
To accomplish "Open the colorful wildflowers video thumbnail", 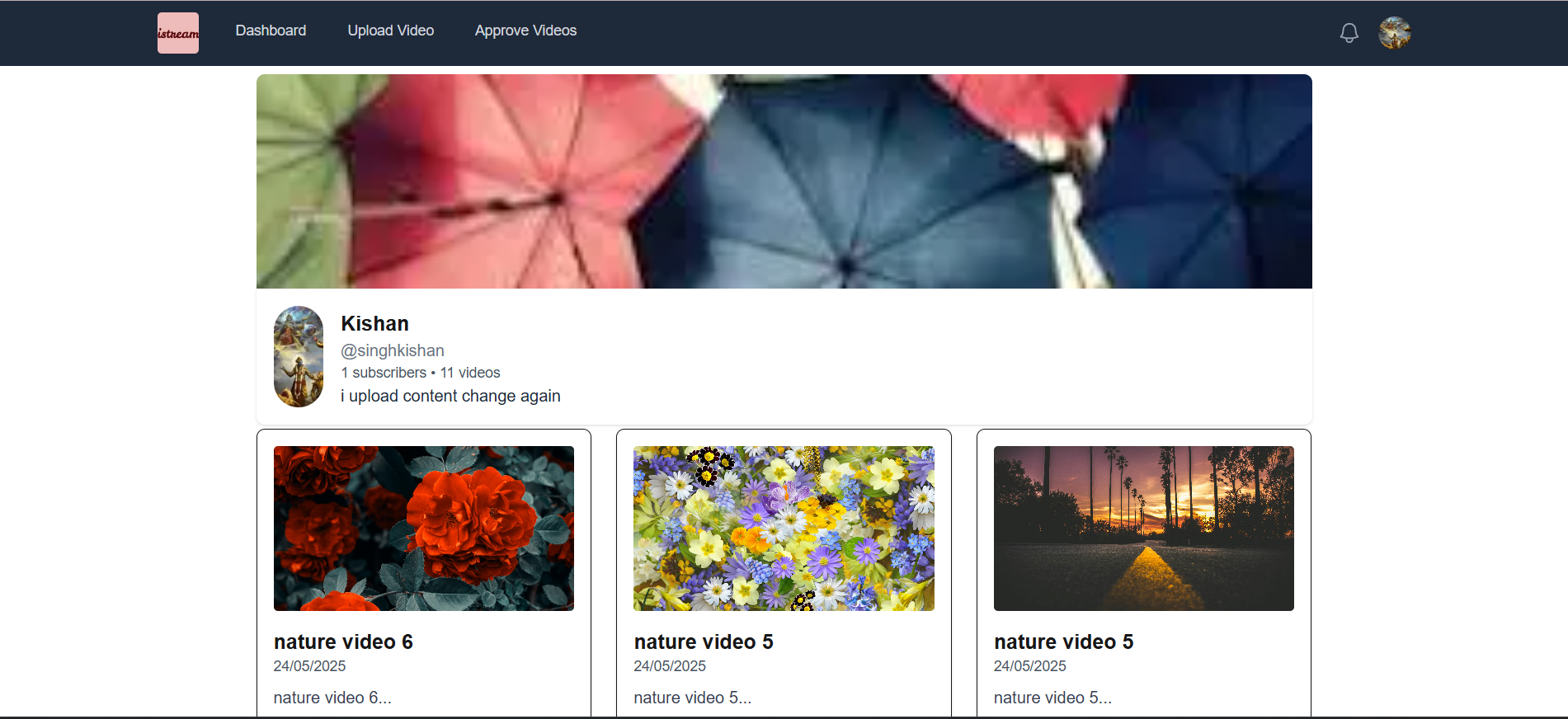I will coord(784,528).
